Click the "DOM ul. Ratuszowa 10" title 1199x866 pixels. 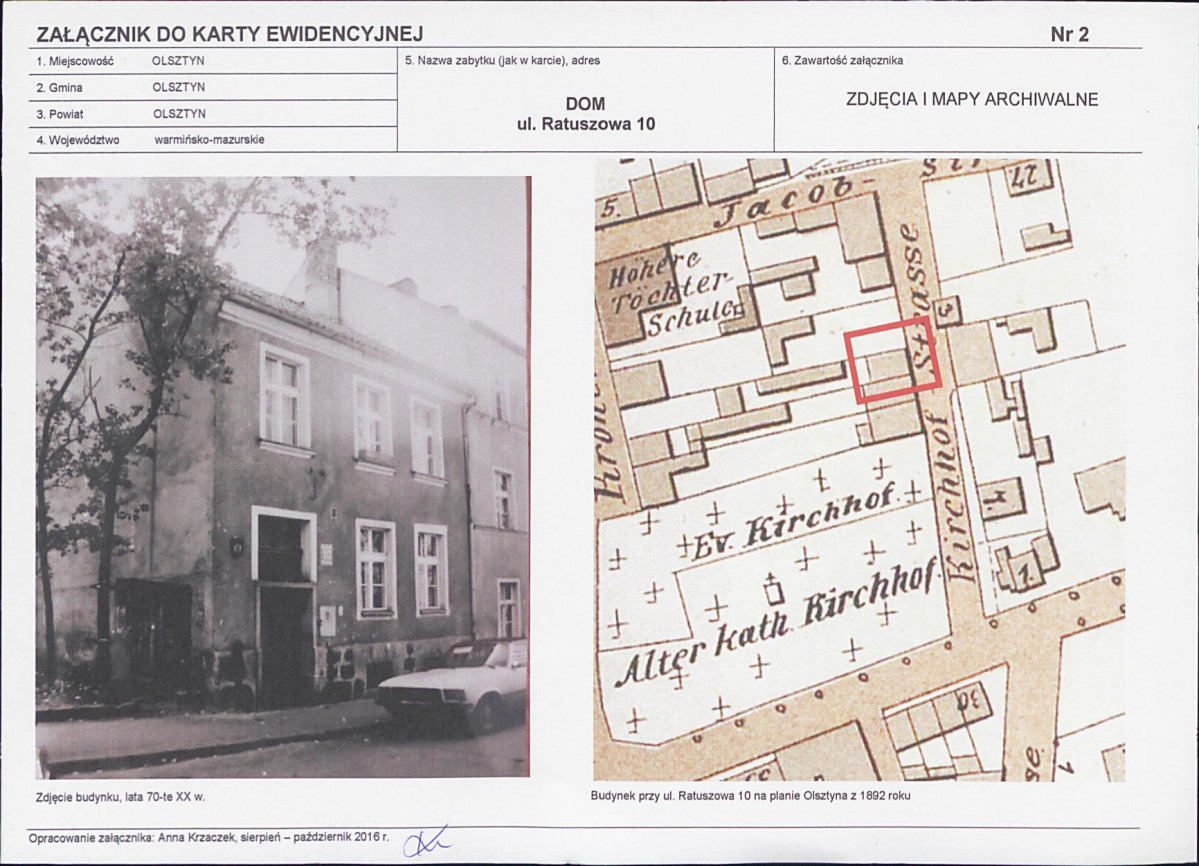click(585, 115)
